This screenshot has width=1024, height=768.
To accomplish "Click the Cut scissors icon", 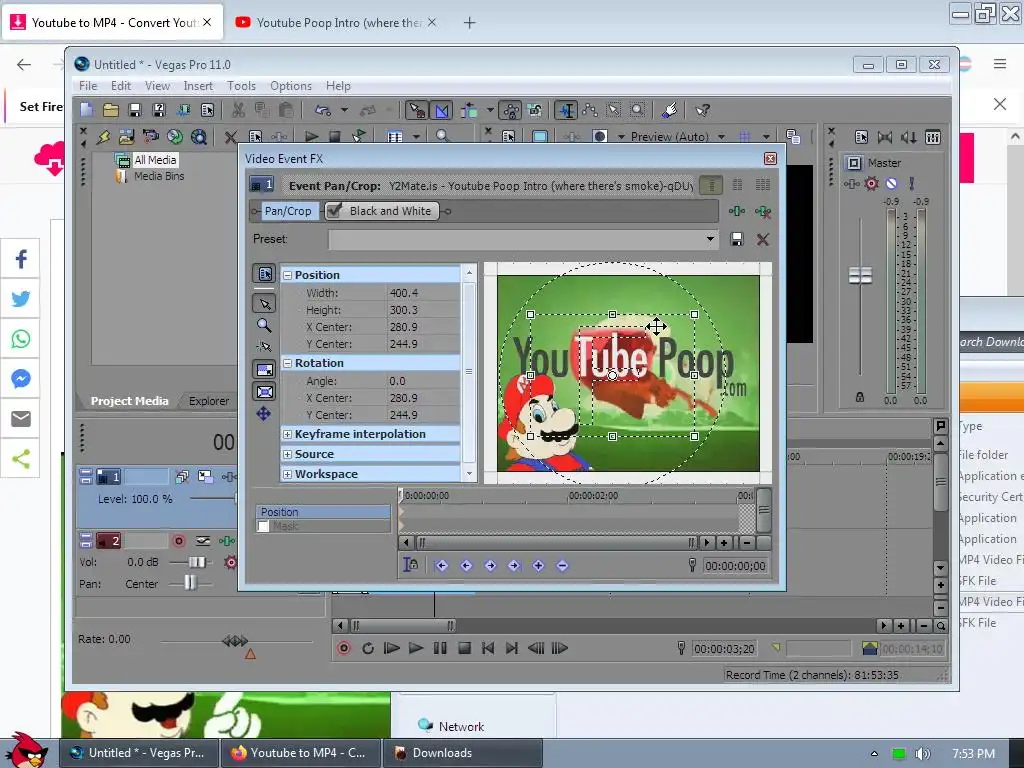I will point(238,110).
